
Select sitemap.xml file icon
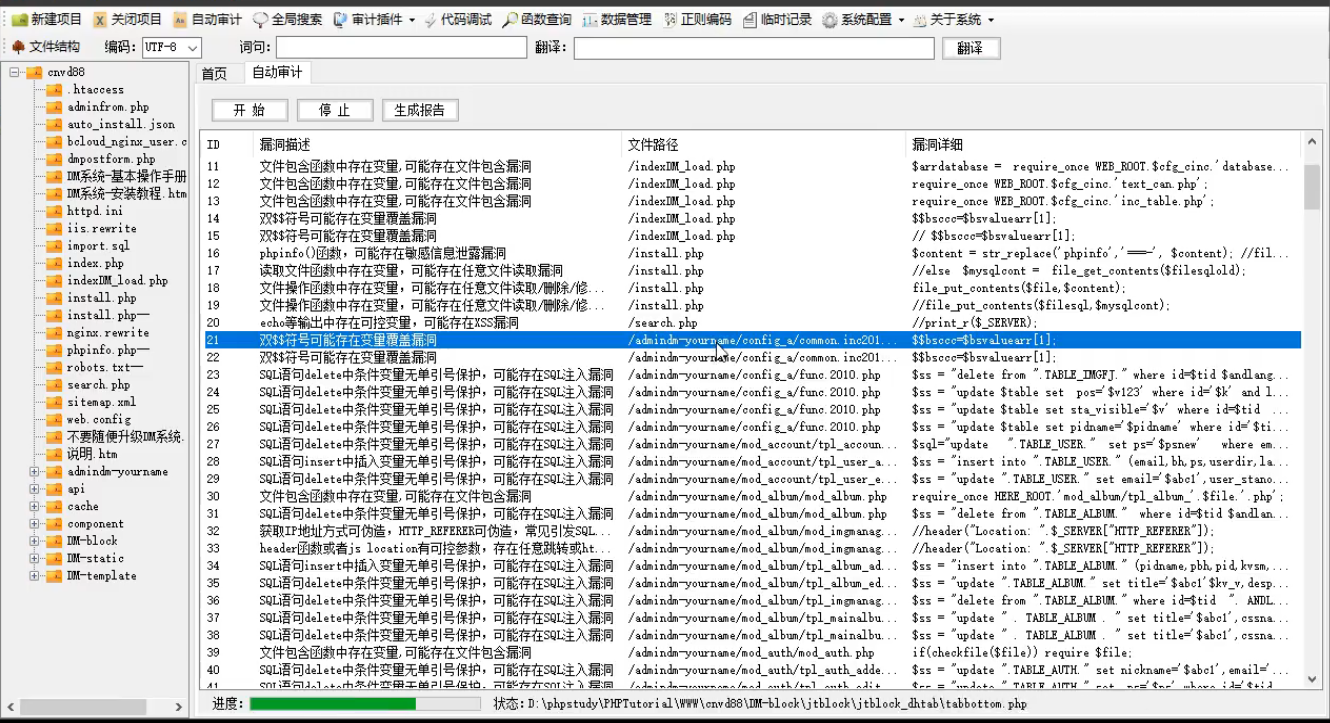tap(54, 402)
